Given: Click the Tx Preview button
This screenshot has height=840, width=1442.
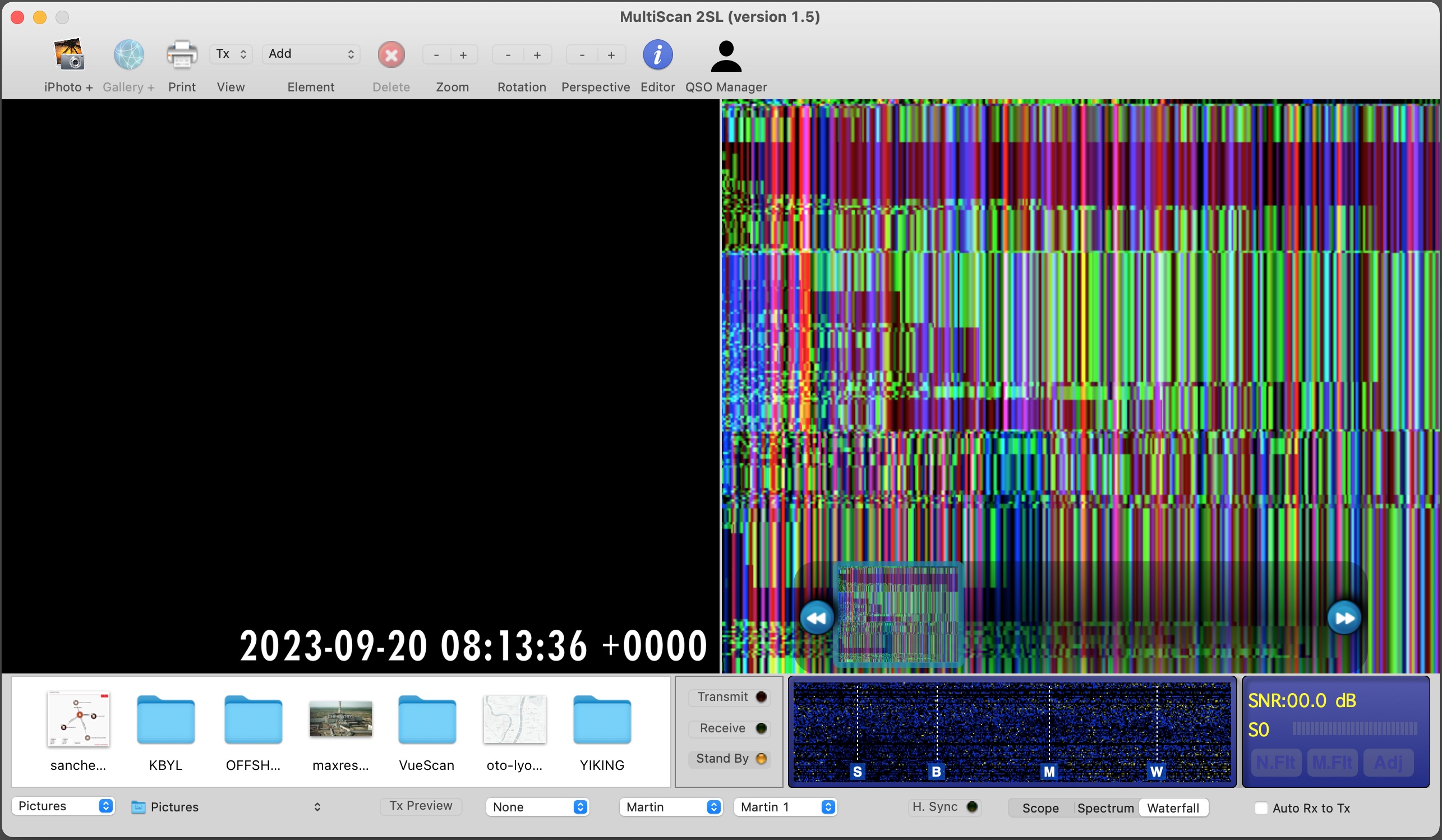Looking at the screenshot, I should (x=421, y=806).
